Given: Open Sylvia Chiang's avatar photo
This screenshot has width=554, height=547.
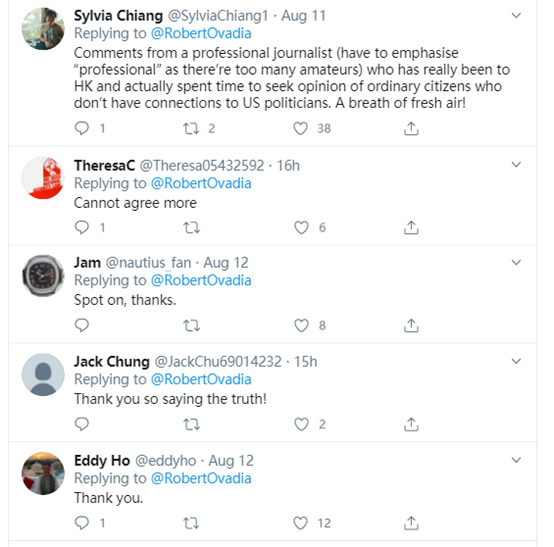Looking at the screenshot, I should tap(43, 29).
